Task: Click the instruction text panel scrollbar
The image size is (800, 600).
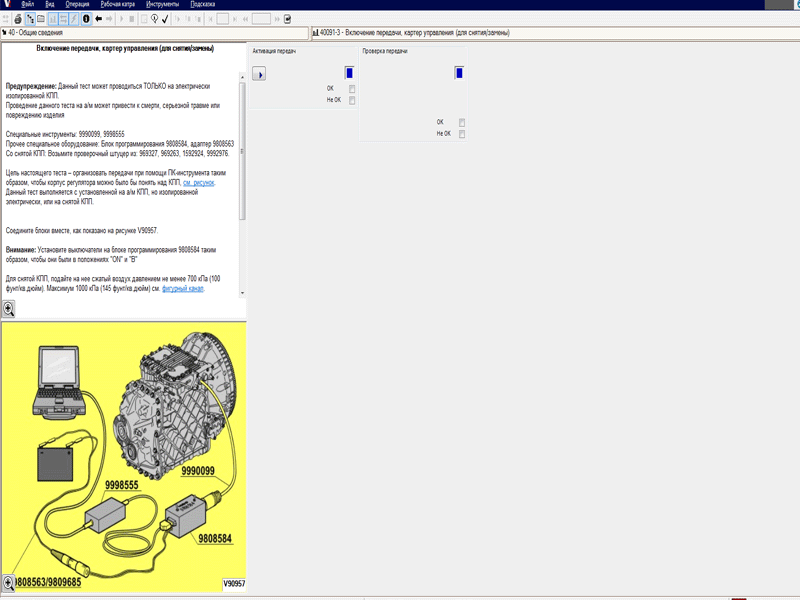Action: [242, 150]
